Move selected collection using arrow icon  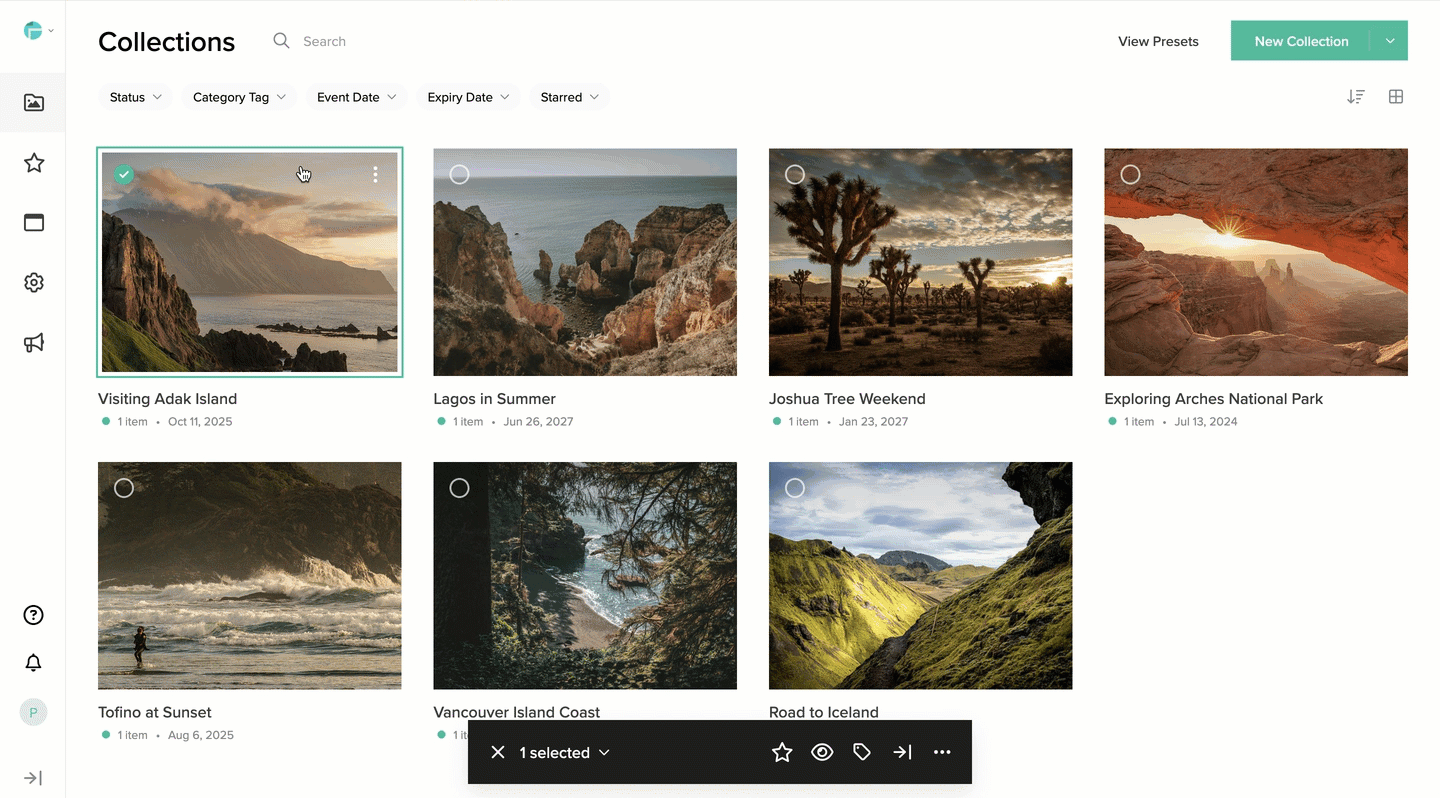point(902,752)
